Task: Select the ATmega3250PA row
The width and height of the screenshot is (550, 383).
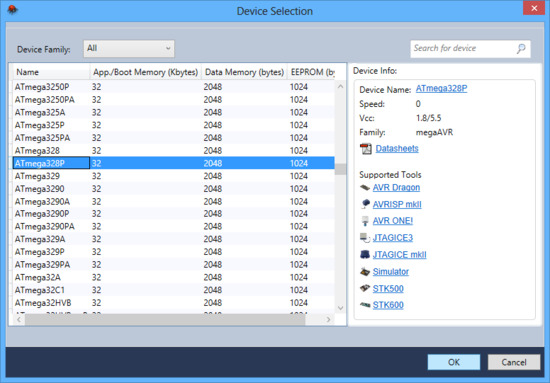Action: coord(174,100)
